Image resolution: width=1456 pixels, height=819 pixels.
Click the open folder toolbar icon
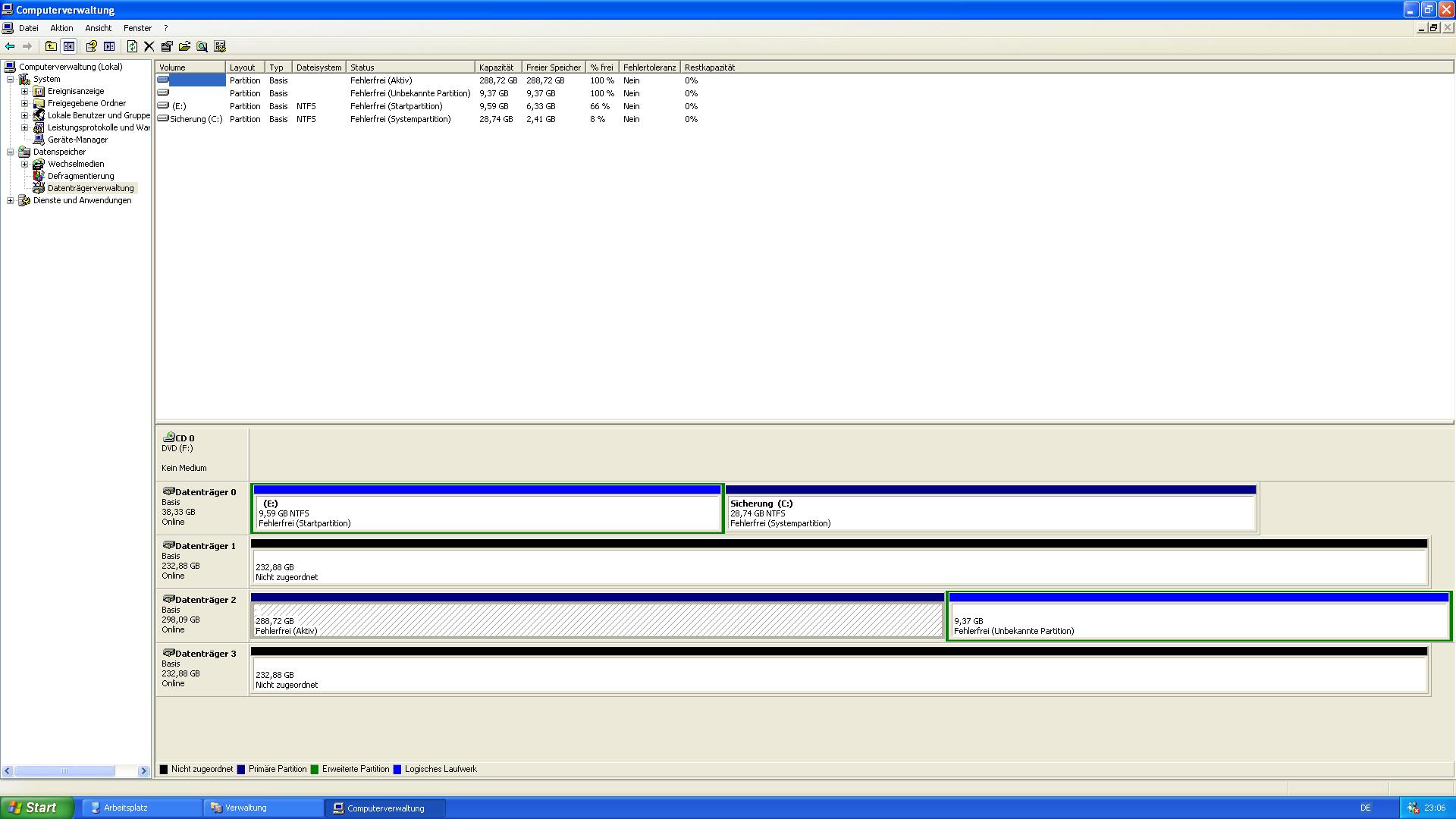pyautogui.click(x=184, y=46)
